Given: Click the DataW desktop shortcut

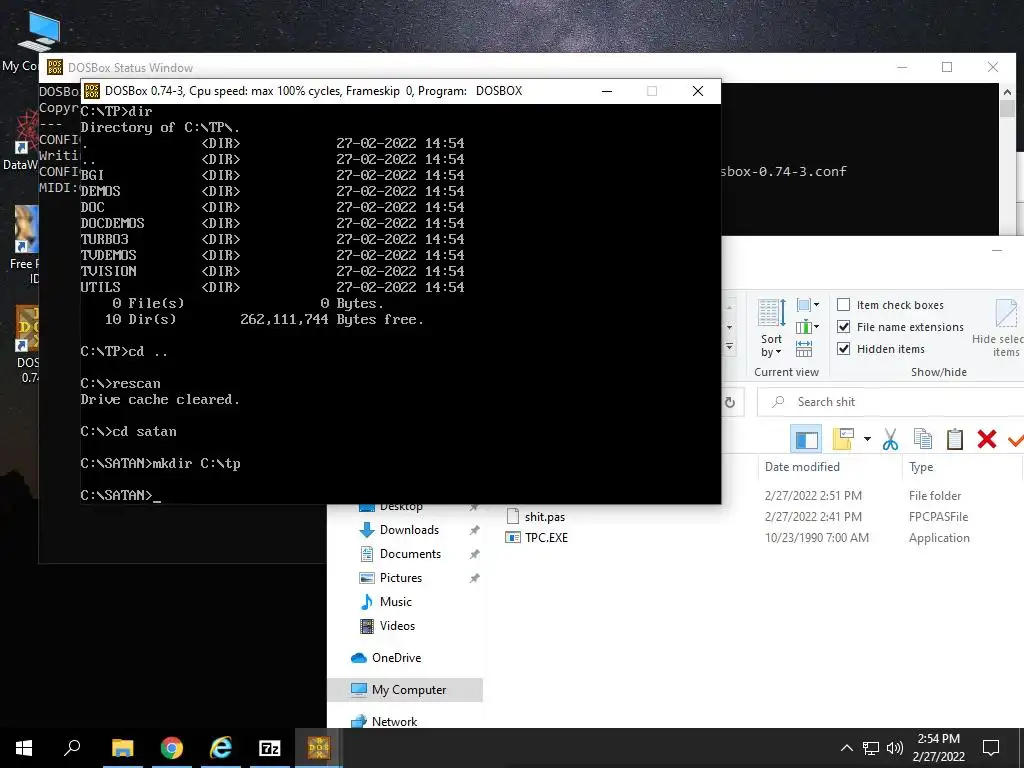Looking at the screenshot, I should (x=21, y=140).
